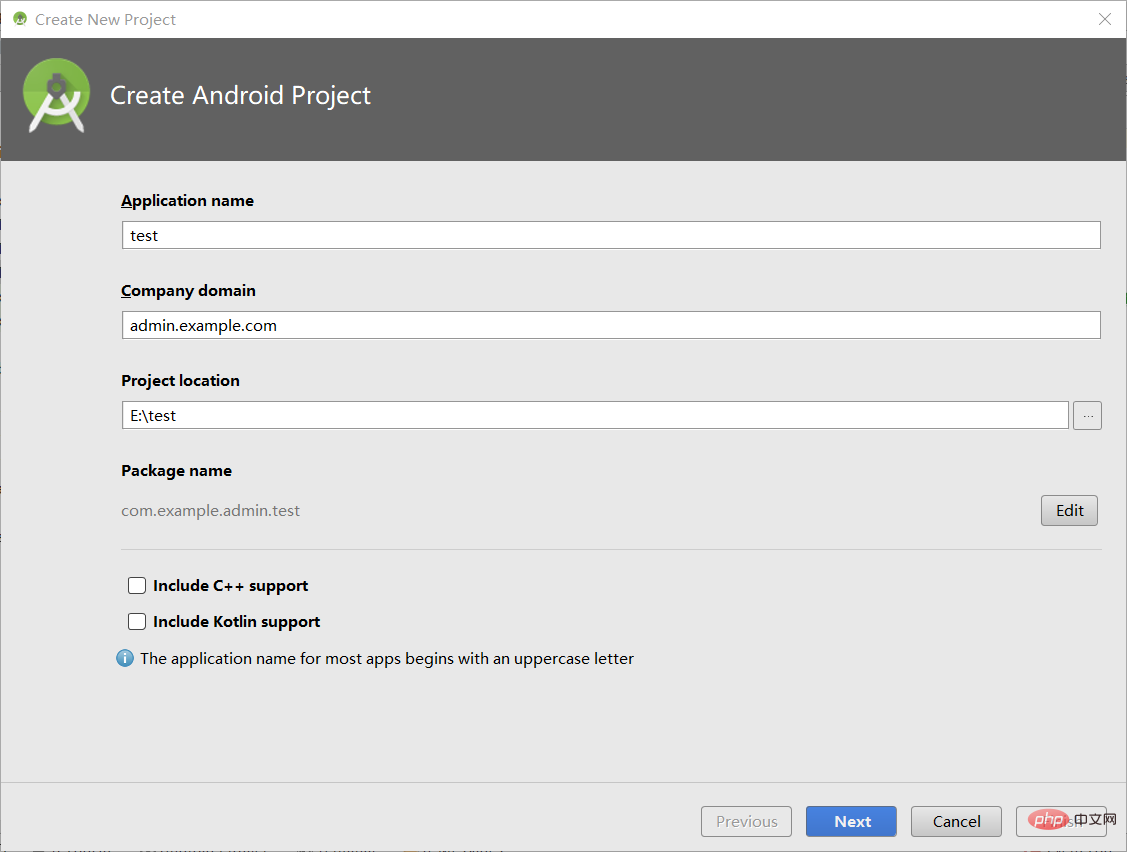Click the package name com.example.admin.test
1127x852 pixels.
[210, 510]
